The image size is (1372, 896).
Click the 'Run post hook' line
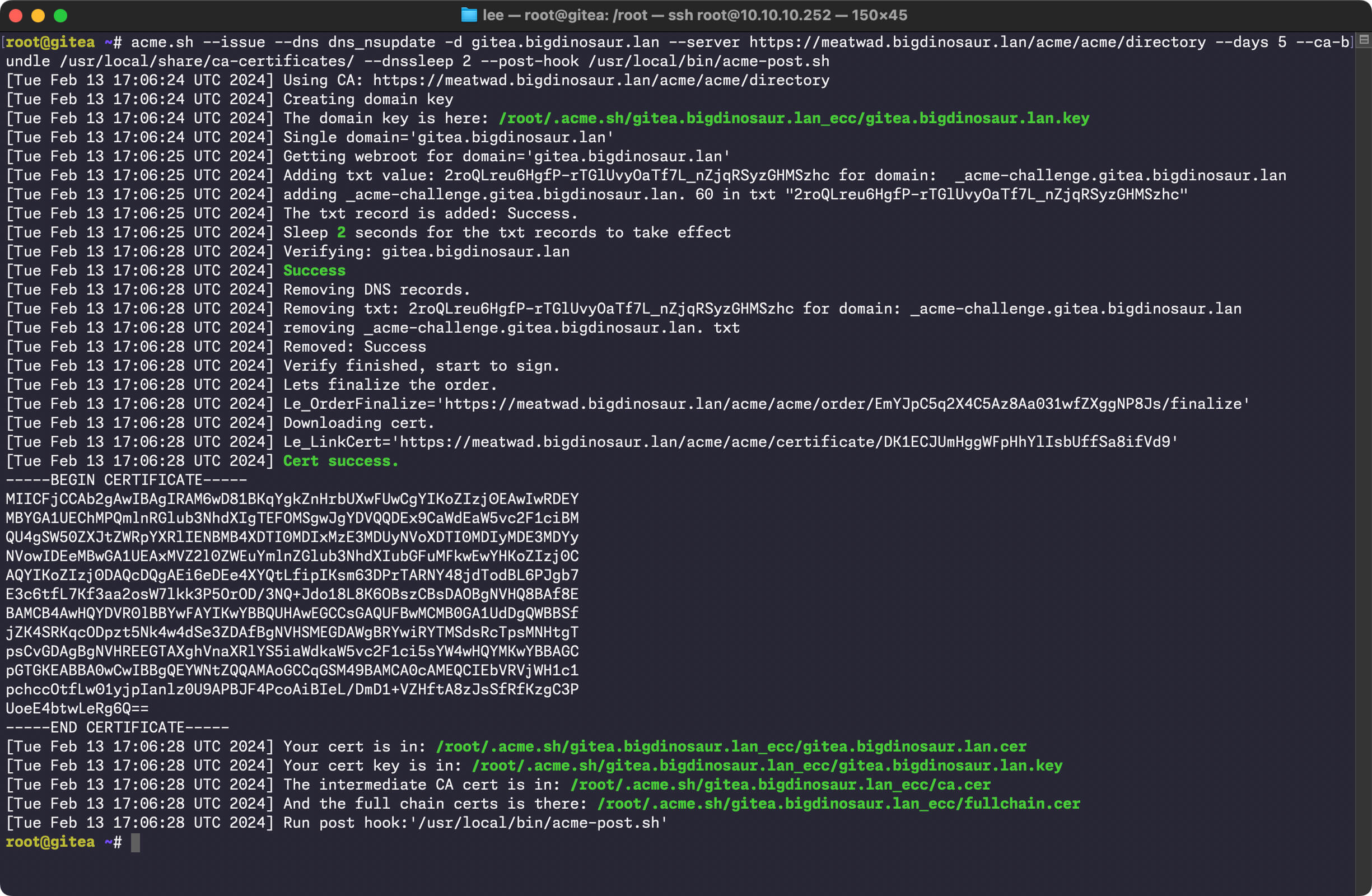click(x=336, y=823)
